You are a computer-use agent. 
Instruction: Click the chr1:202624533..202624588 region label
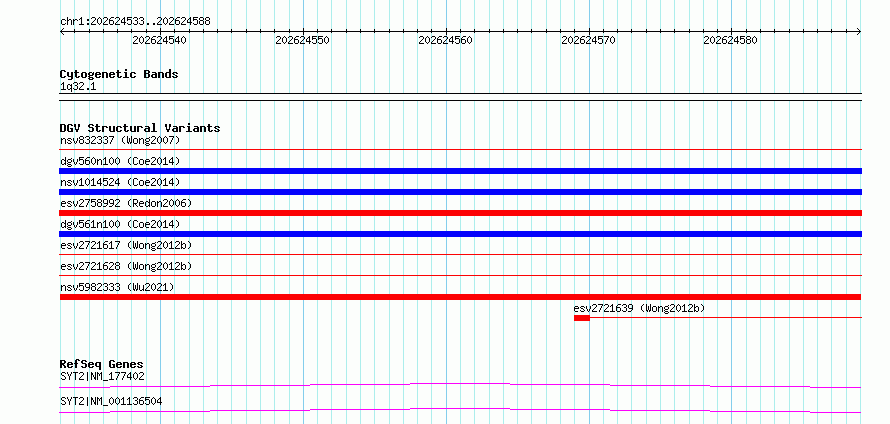point(135,22)
